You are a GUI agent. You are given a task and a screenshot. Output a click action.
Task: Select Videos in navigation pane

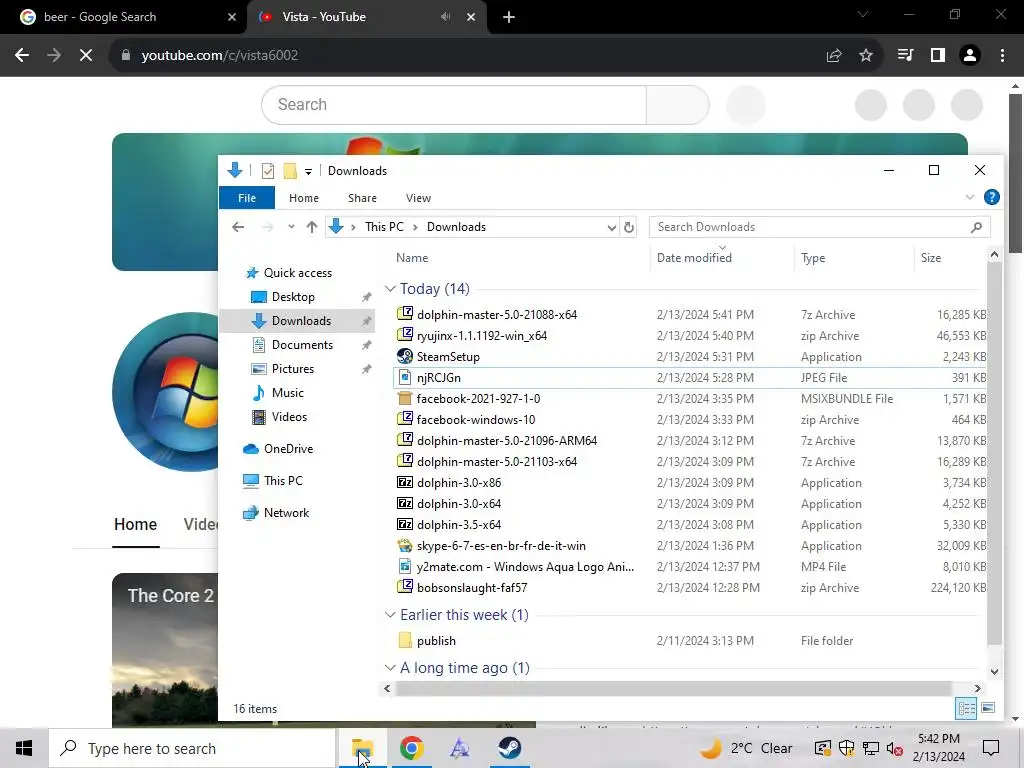(289, 417)
